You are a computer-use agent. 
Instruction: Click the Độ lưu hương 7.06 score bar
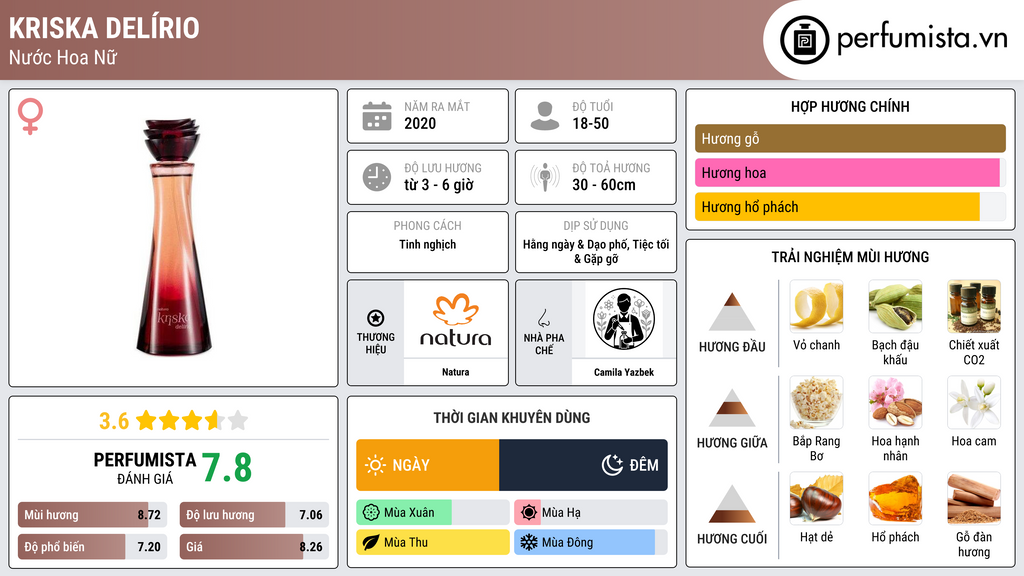click(x=254, y=515)
